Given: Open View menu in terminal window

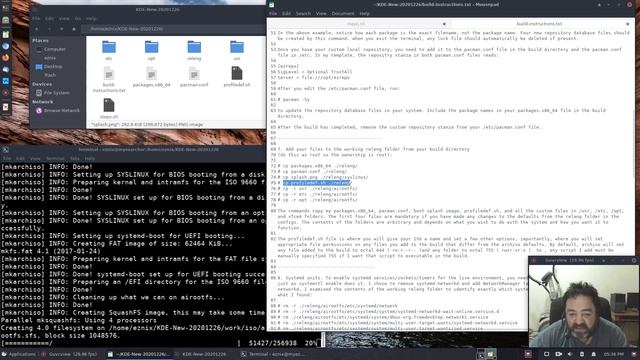Looking at the screenshot, I should (35, 158).
